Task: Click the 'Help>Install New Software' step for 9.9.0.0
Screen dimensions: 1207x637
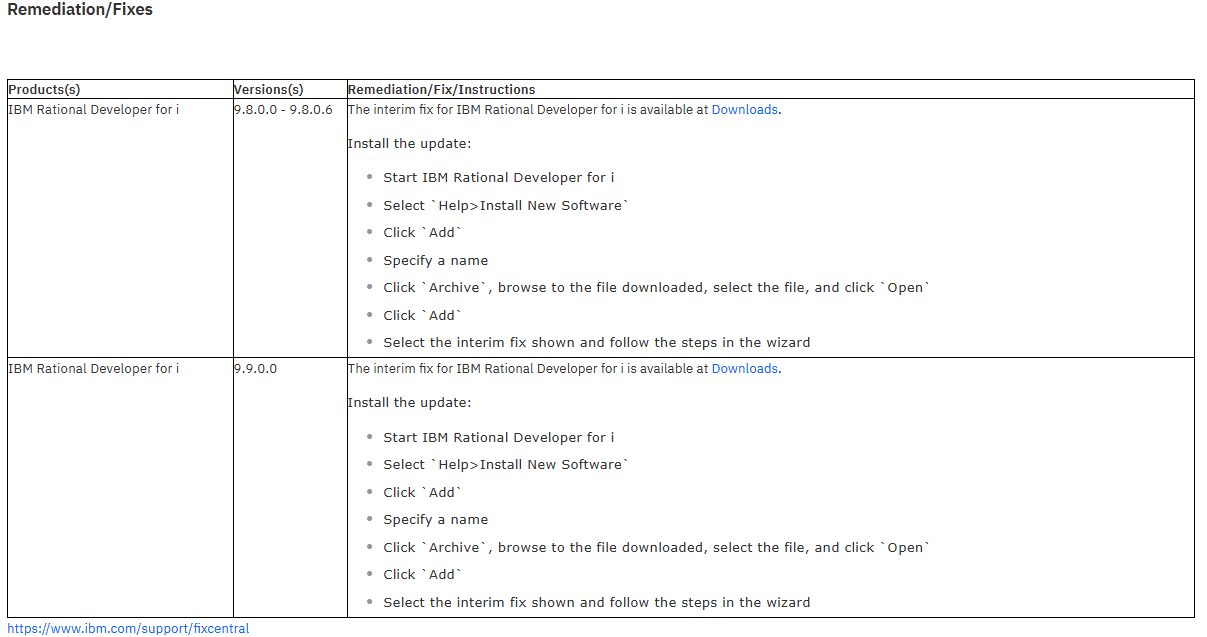Action: point(506,465)
